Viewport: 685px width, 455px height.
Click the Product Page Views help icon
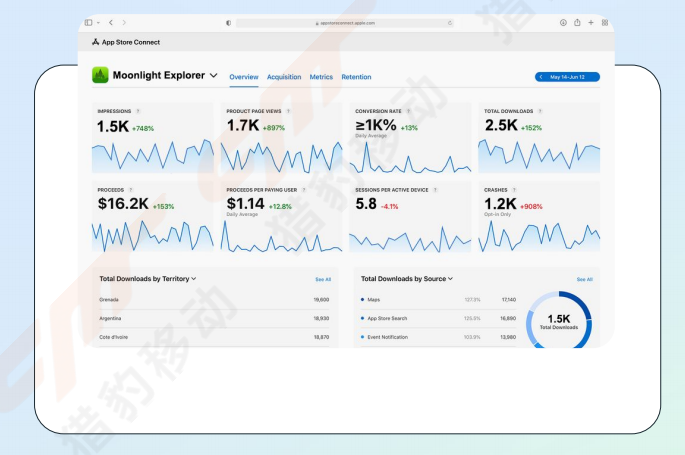pos(288,111)
